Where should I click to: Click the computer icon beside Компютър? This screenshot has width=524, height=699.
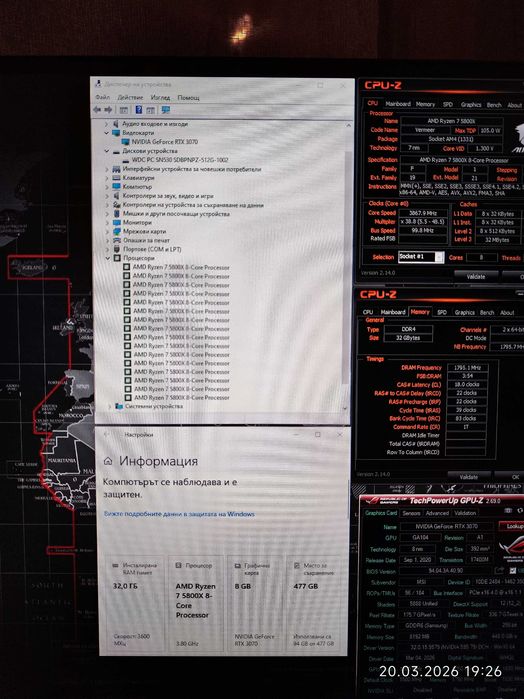coord(116,187)
